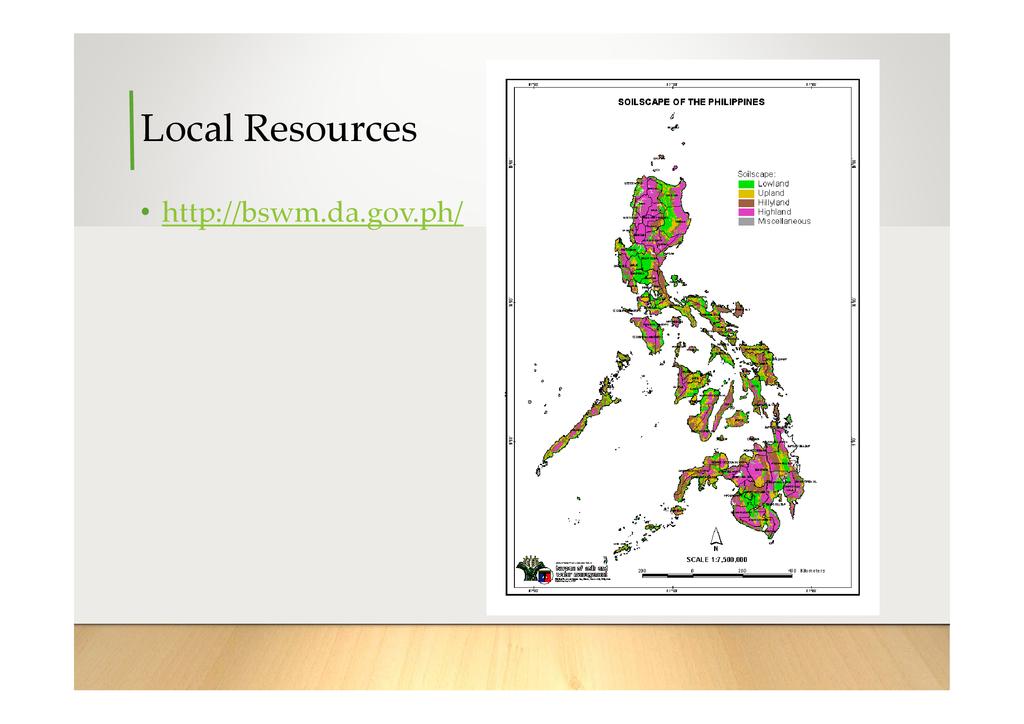This screenshot has height=724, width=1024.
Task: Click the bullet point before the link
Action: click(x=145, y=213)
